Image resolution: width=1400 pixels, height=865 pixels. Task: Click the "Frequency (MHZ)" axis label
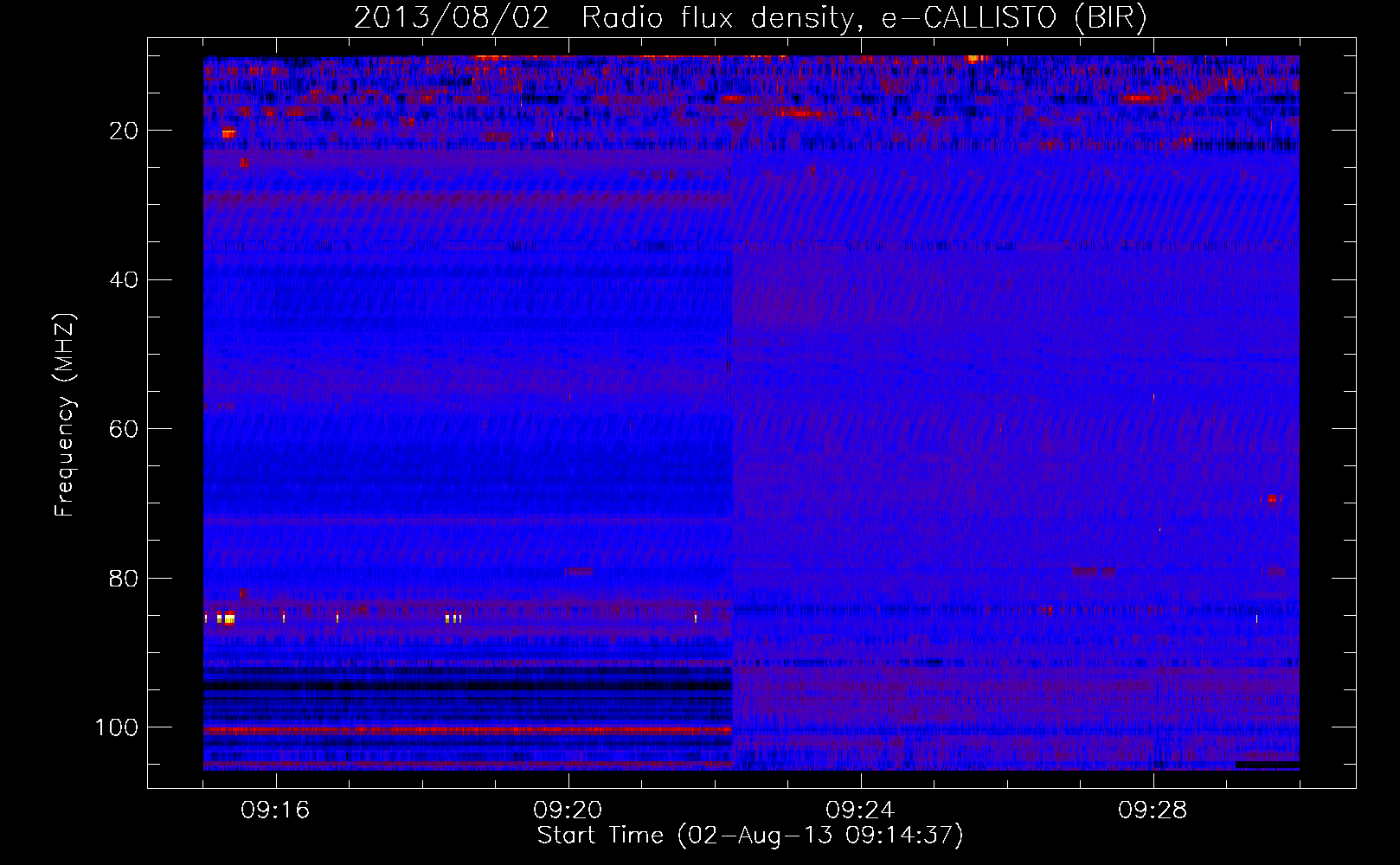(65, 415)
